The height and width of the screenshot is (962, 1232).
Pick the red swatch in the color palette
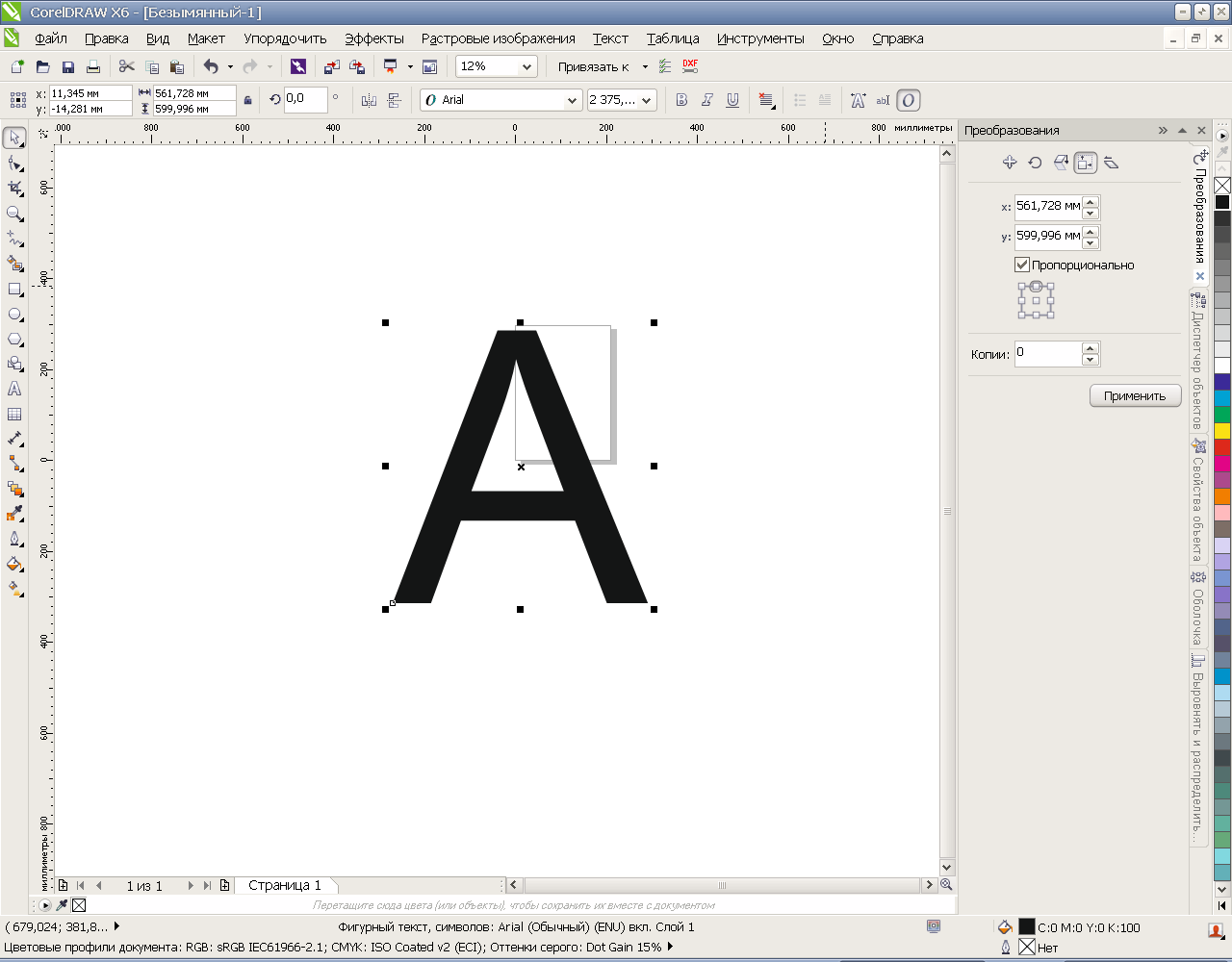(1221, 447)
